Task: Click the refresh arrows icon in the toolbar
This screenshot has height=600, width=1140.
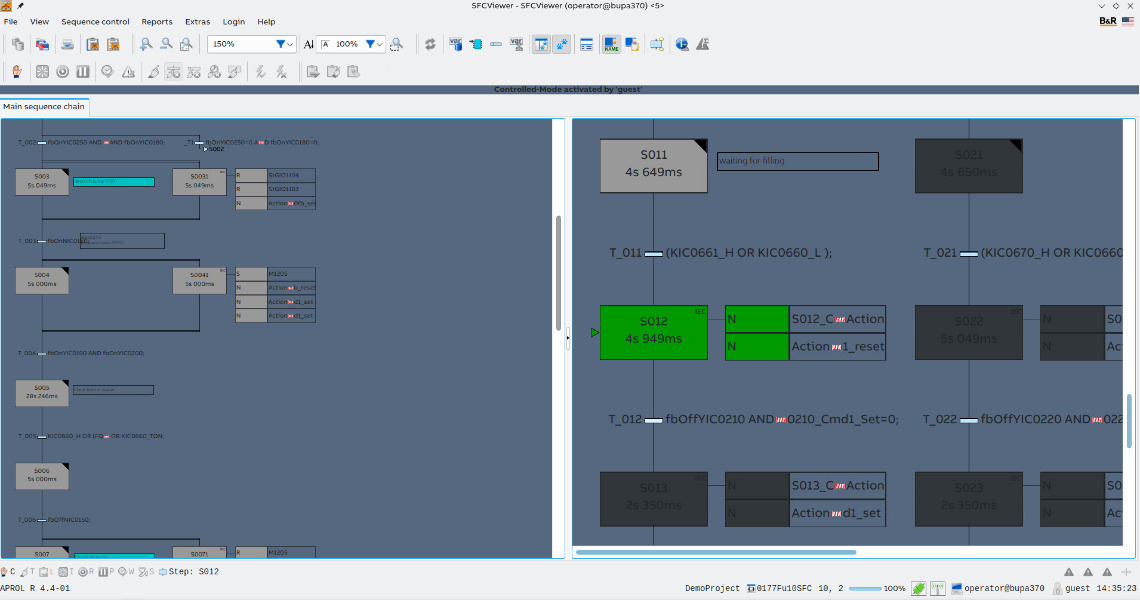Action: pos(430,44)
